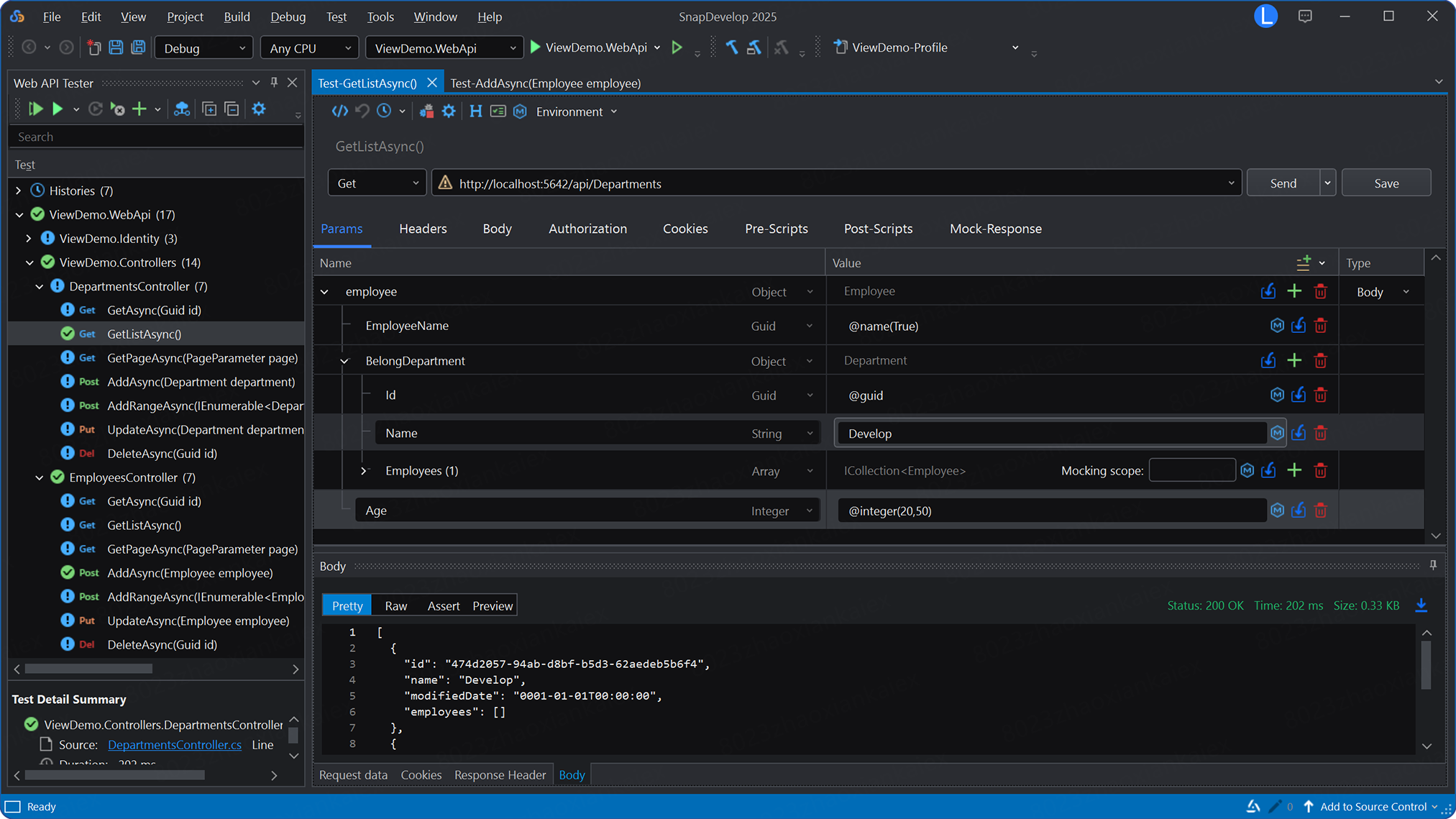The height and width of the screenshot is (819, 1456).
Task: Open the Debug configuration dropdown
Action: point(203,48)
